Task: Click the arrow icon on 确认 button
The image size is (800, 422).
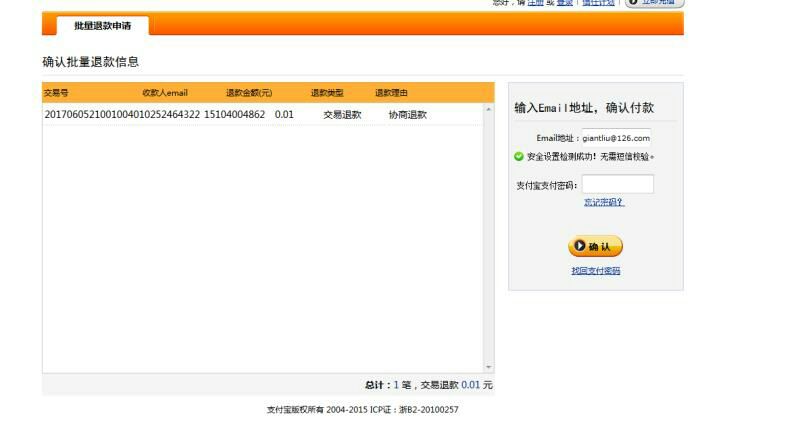Action: [x=579, y=247]
